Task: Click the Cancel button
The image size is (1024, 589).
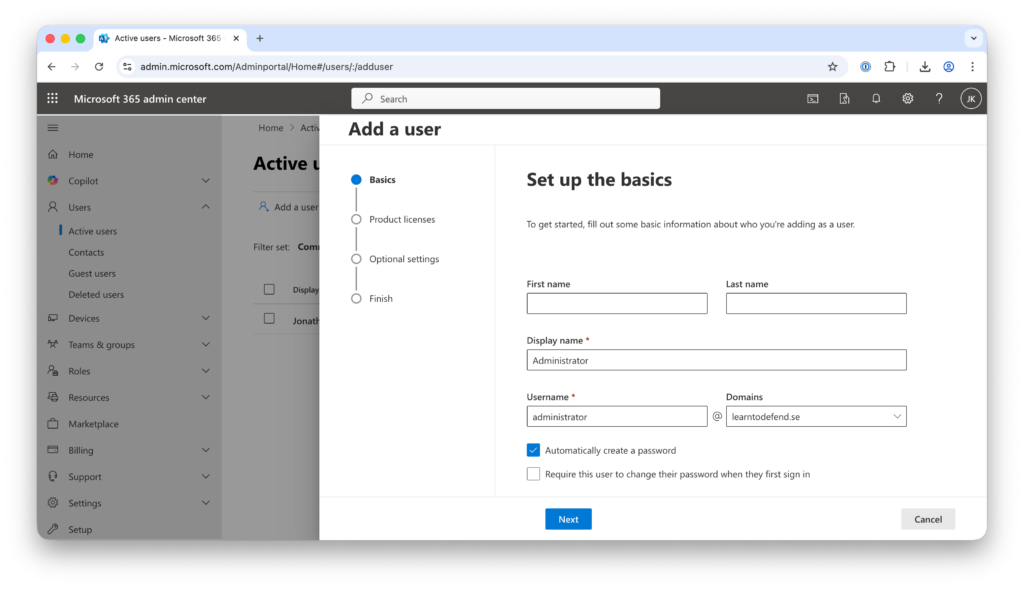Action: tap(927, 519)
